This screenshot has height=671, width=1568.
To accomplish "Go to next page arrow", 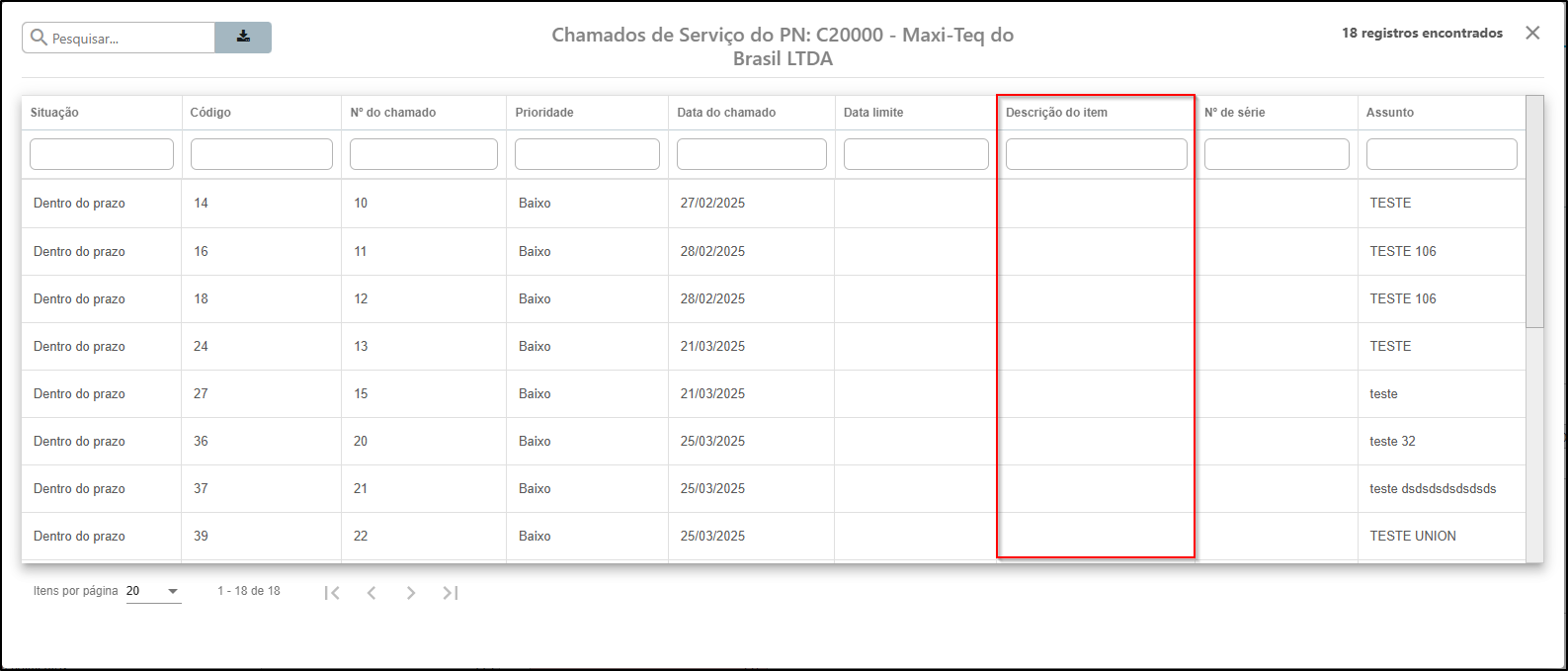I will (x=411, y=593).
